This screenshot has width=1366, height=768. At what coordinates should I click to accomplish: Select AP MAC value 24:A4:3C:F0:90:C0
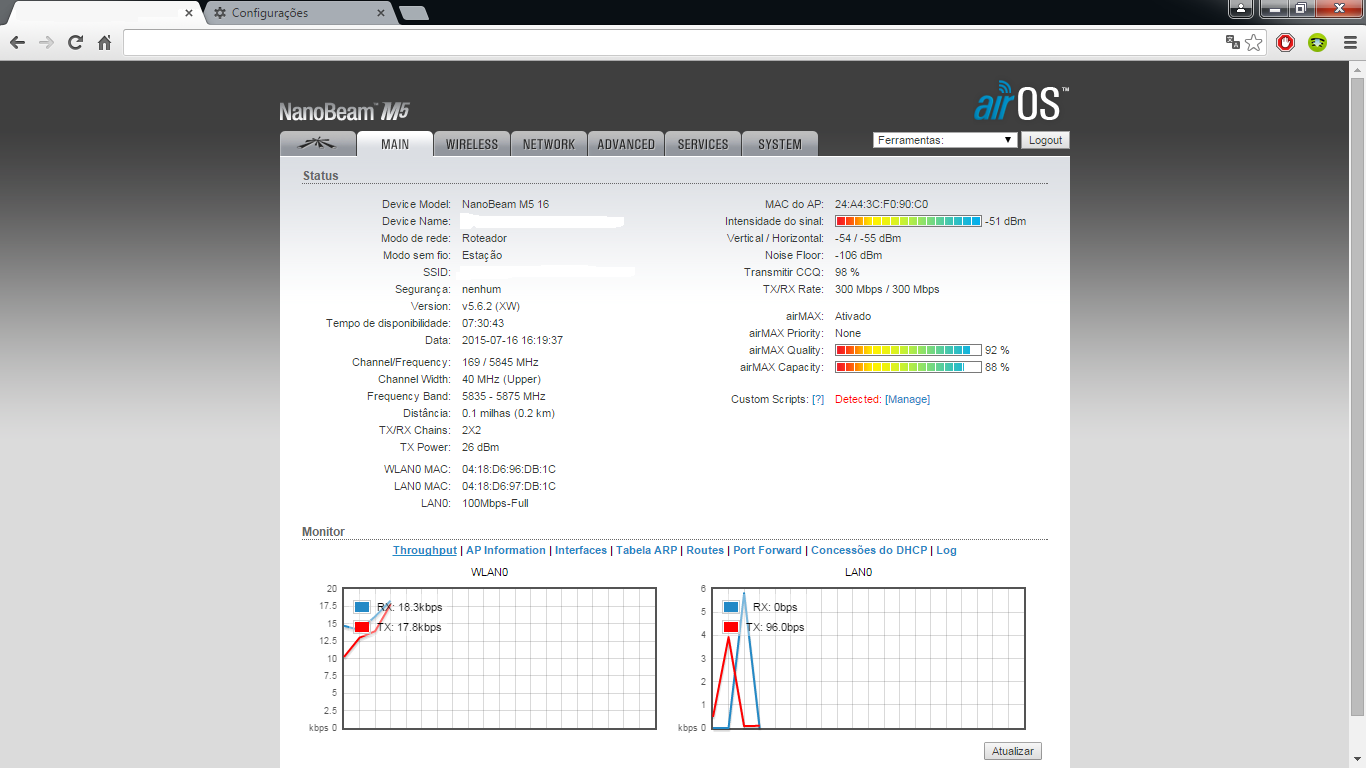click(x=881, y=204)
